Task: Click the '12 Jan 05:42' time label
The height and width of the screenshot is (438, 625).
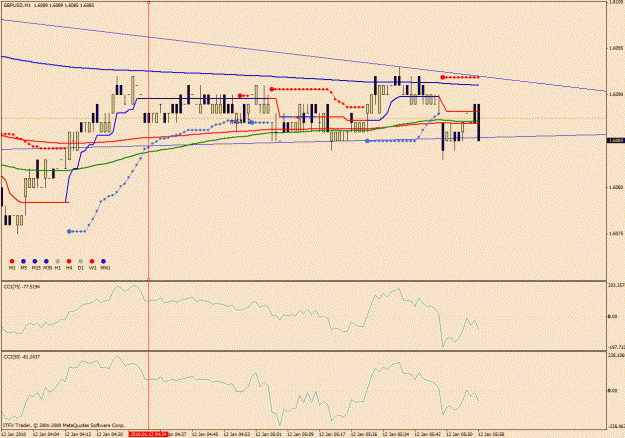Action: pos(428,434)
